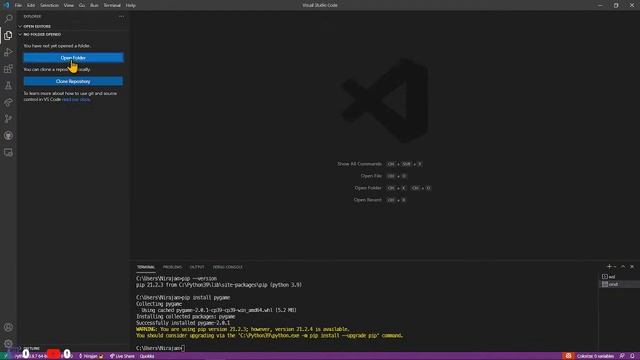This screenshot has width=640, height=360.
Task: Open the Edit menu
Action: [31, 5]
